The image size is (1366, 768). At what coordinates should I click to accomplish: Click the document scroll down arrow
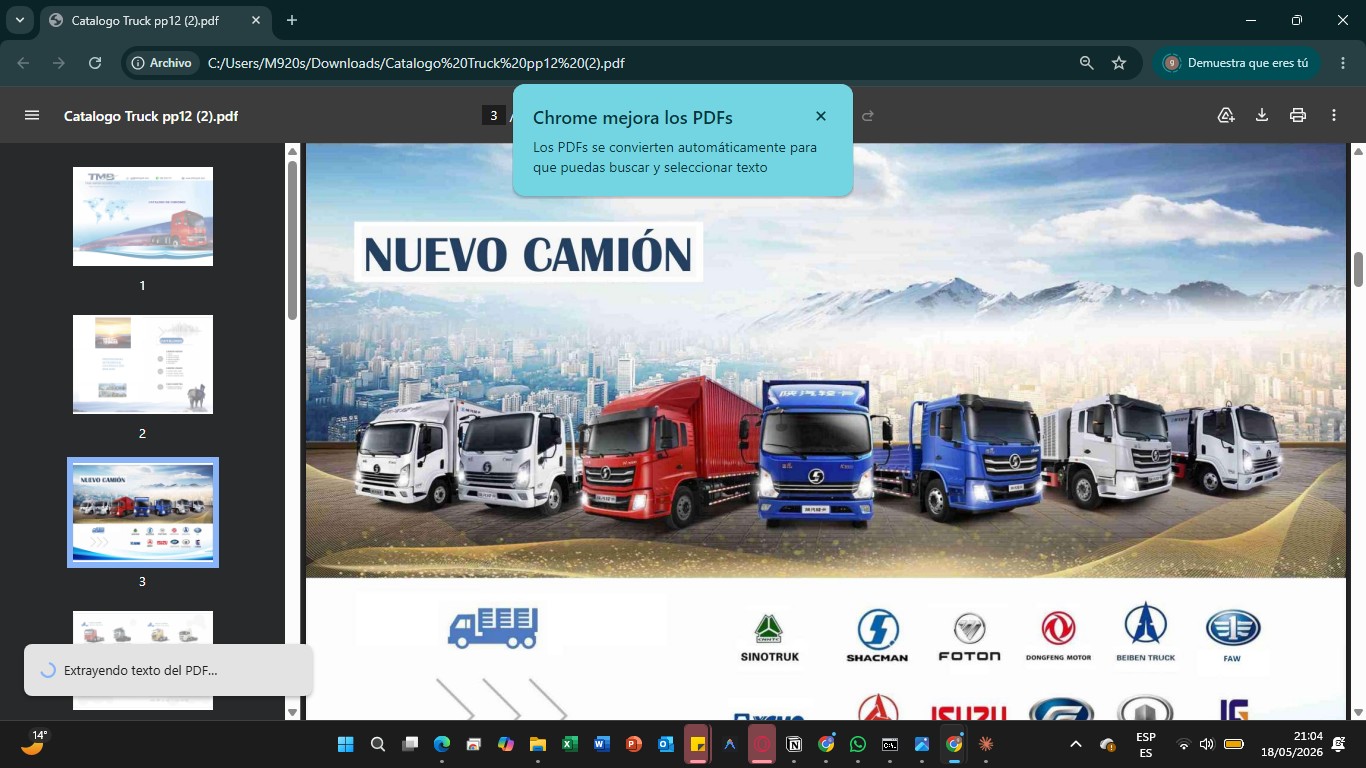click(1358, 712)
